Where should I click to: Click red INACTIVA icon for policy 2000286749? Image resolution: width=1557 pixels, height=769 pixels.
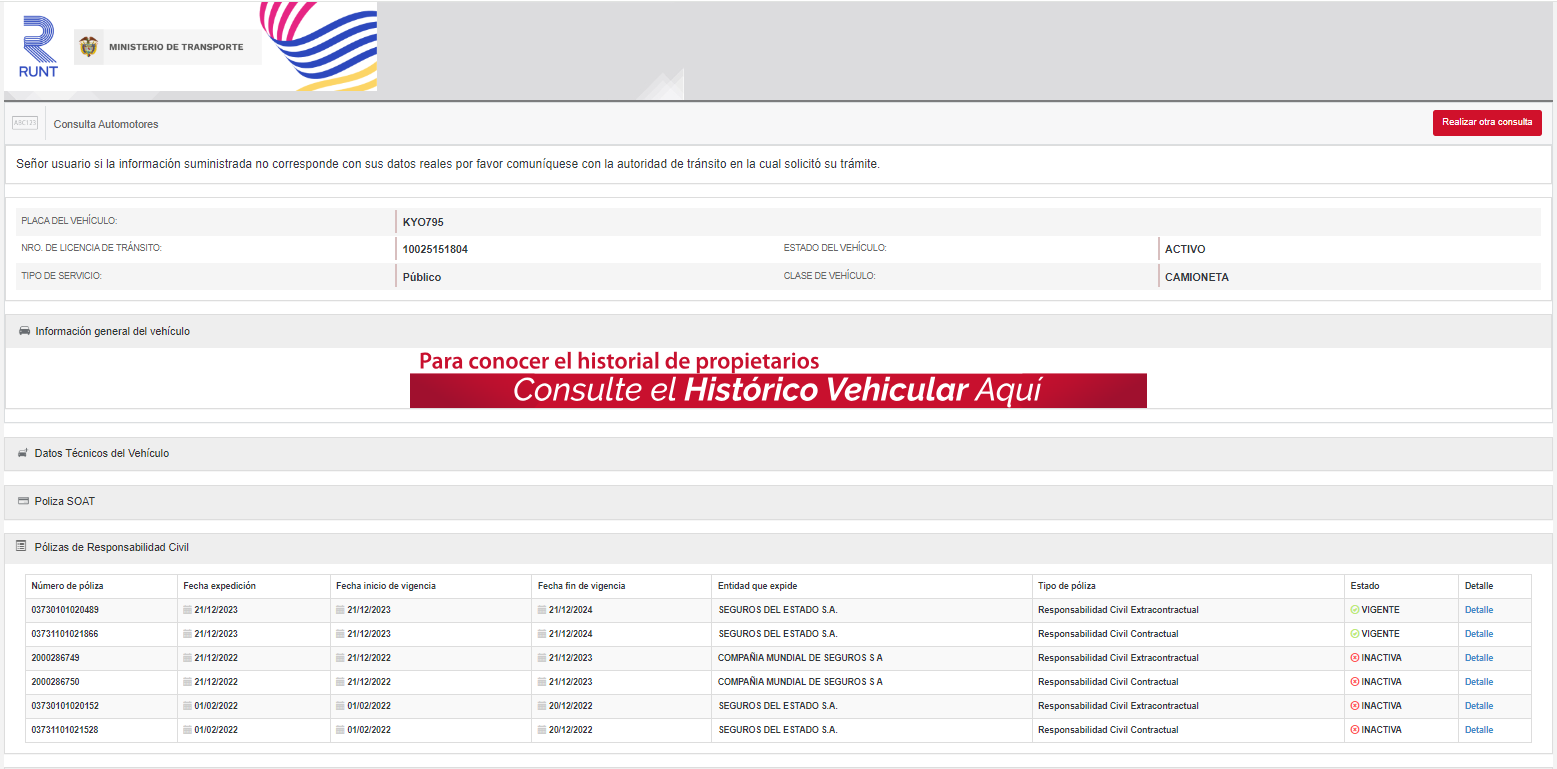tap(1354, 658)
